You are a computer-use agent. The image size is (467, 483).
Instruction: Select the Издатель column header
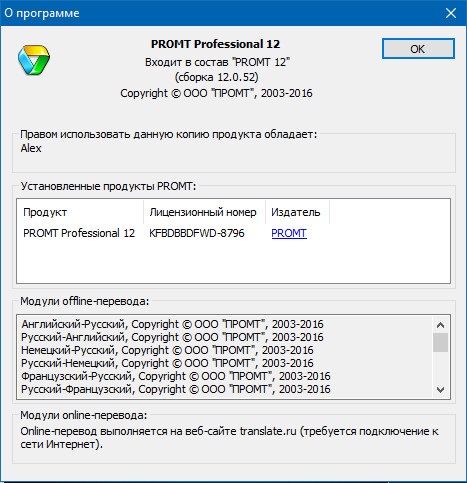[x=297, y=212]
